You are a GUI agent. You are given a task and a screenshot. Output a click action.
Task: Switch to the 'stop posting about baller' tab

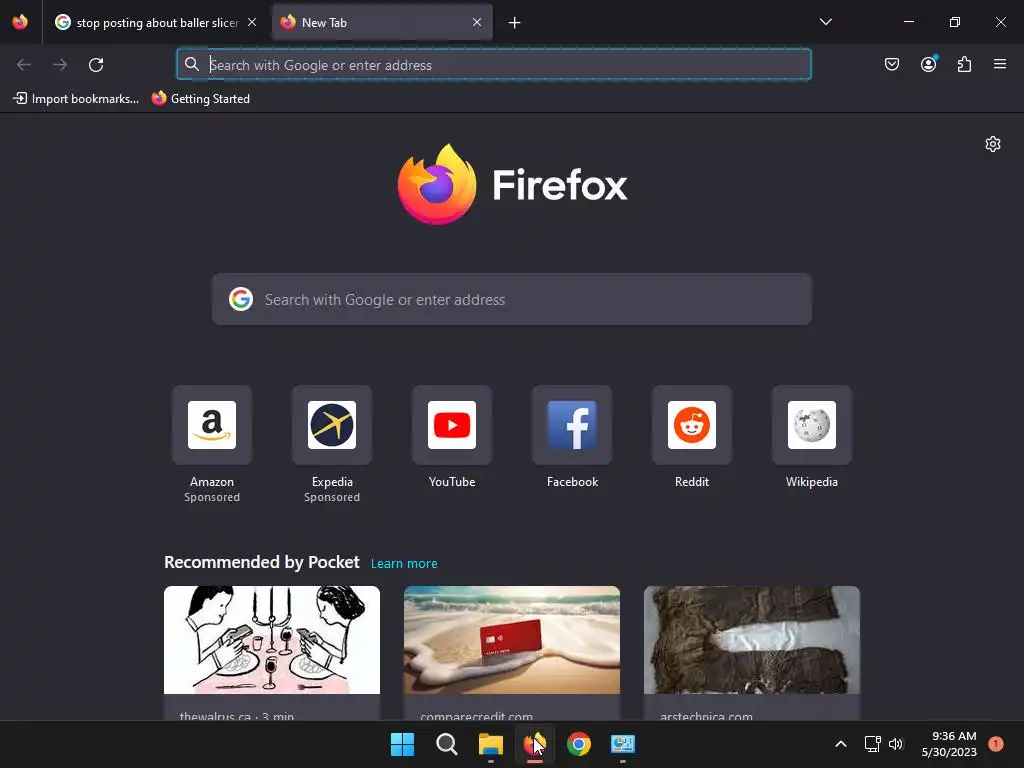click(156, 22)
